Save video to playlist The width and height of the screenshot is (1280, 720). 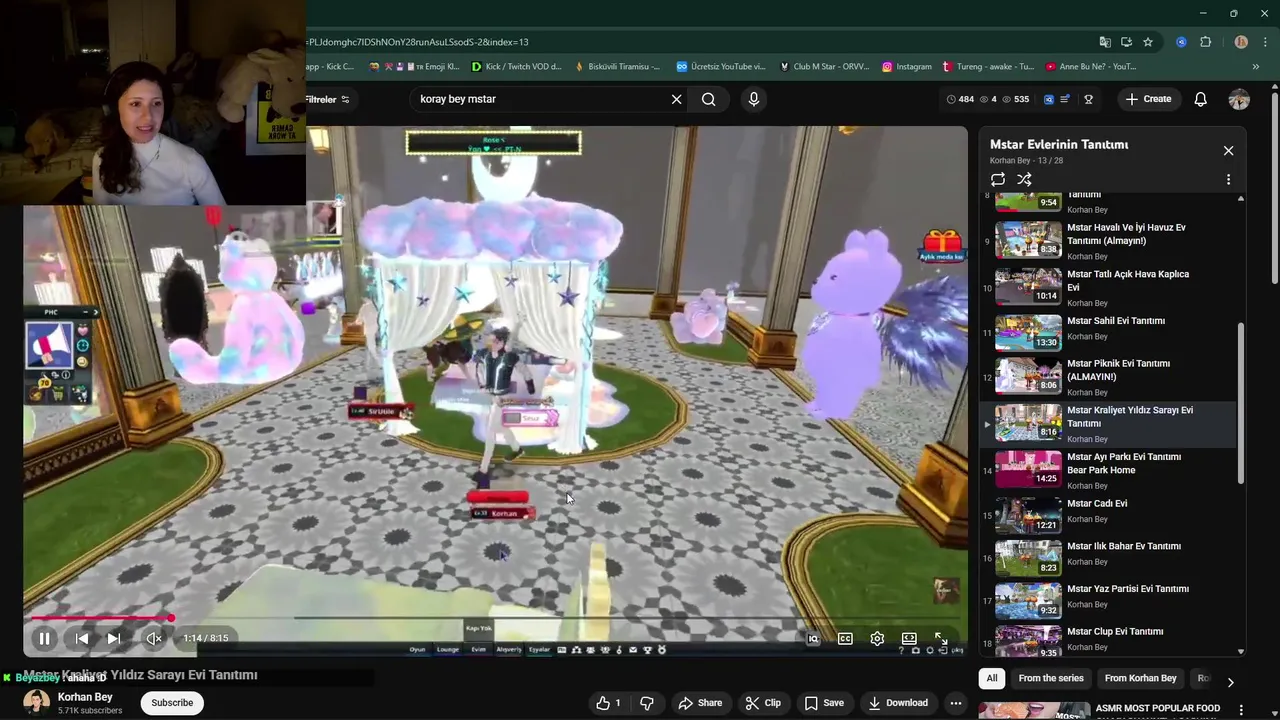(824, 703)
